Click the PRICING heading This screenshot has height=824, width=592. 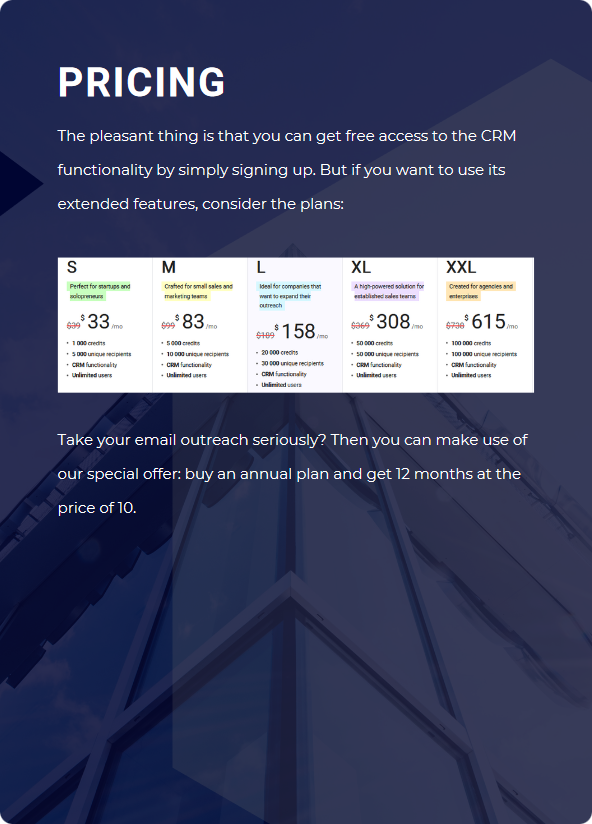pos(142,82)
